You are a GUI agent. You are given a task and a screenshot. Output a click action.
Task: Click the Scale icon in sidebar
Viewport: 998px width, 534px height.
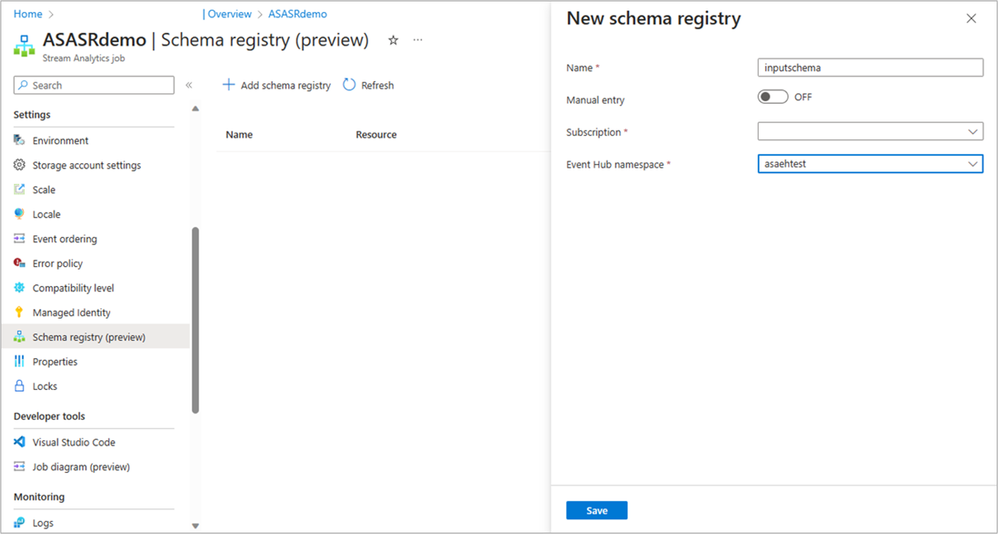point(20,190)
